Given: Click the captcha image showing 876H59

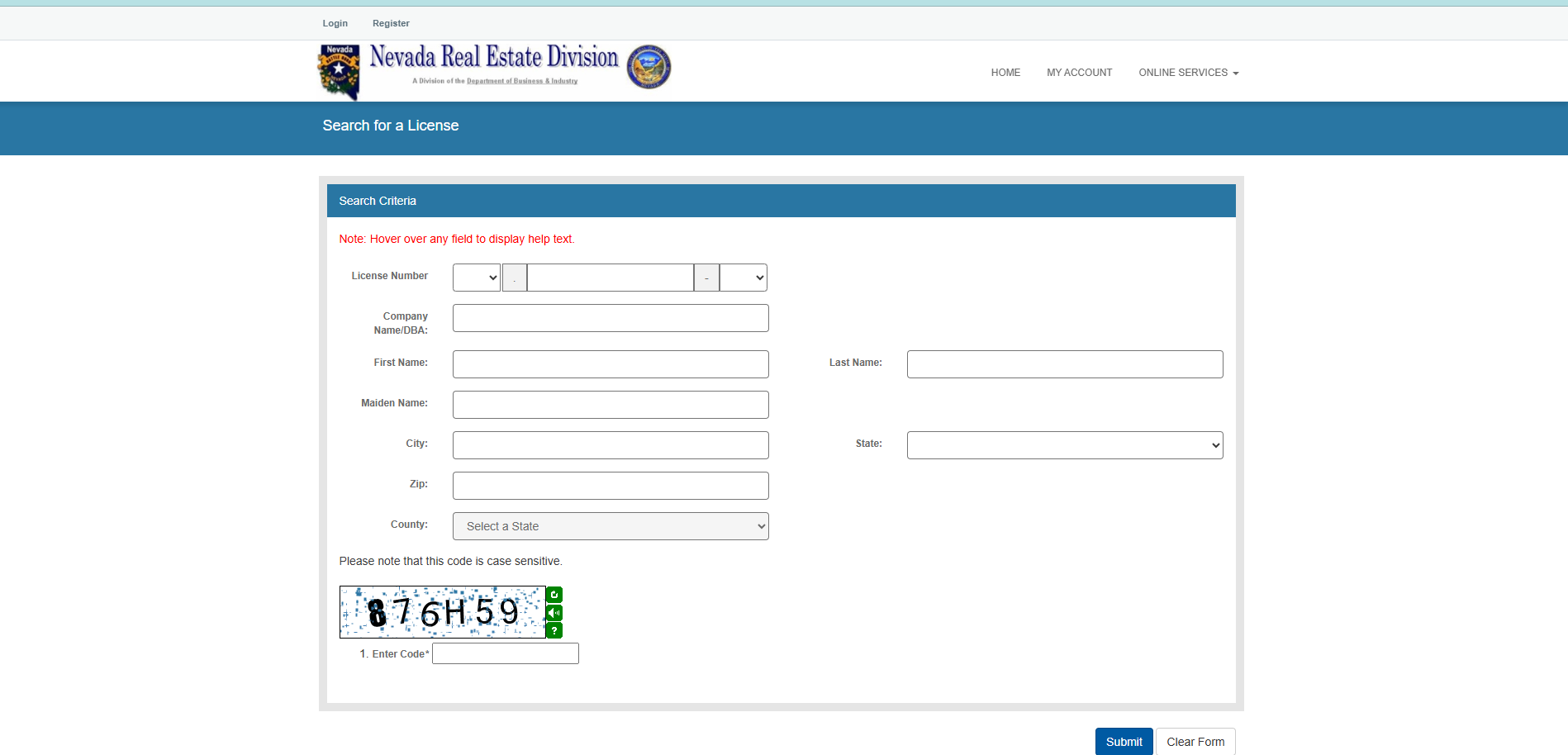Looking at the screenshot, I should pos(442,612).
